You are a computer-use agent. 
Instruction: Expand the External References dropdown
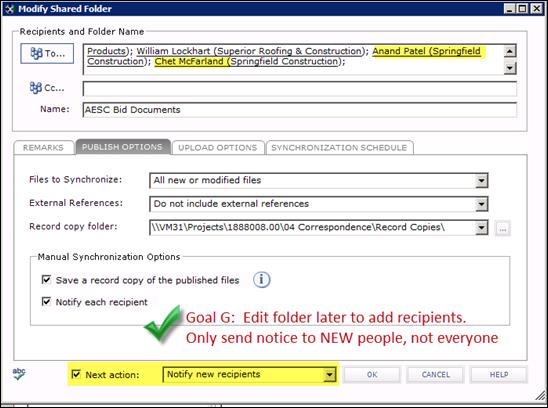point(481,204)
